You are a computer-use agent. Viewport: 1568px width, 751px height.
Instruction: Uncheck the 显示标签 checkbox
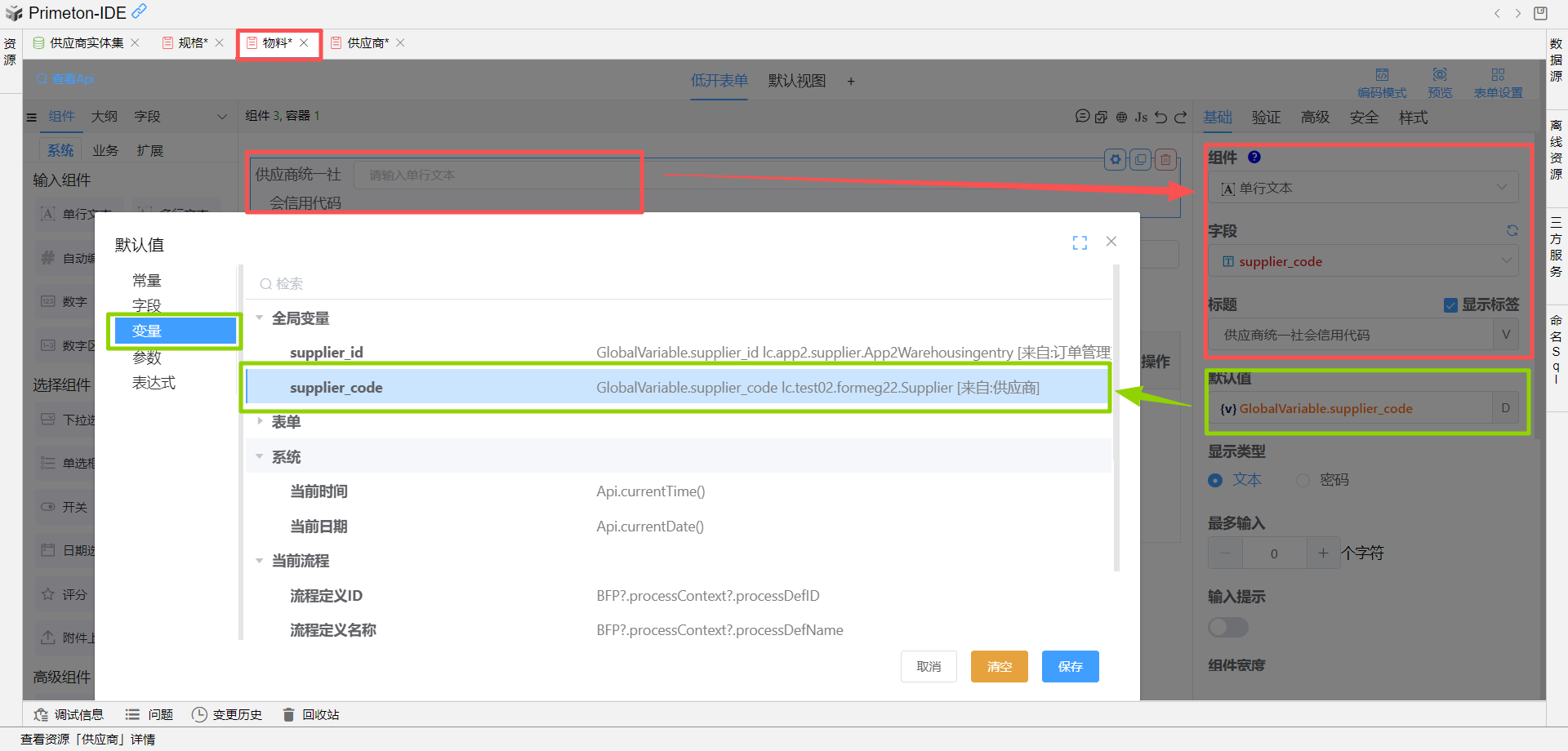(x=1450, y=305)
